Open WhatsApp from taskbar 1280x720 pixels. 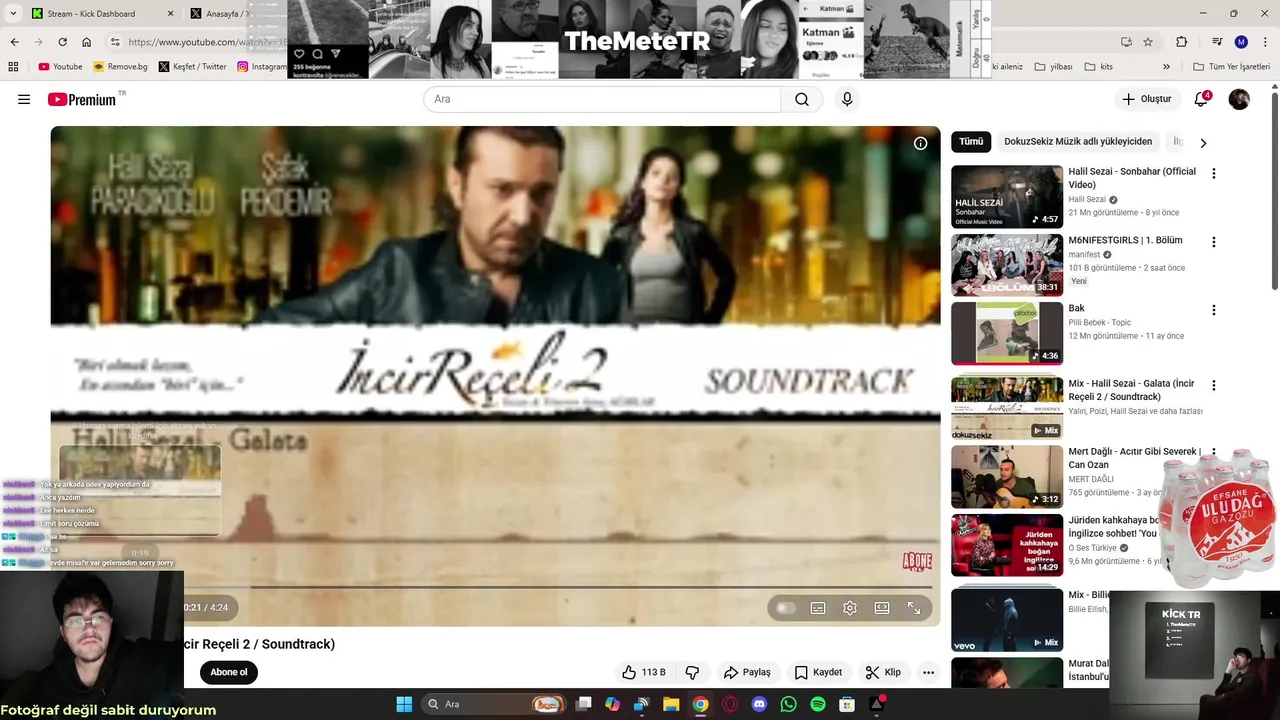788,704
